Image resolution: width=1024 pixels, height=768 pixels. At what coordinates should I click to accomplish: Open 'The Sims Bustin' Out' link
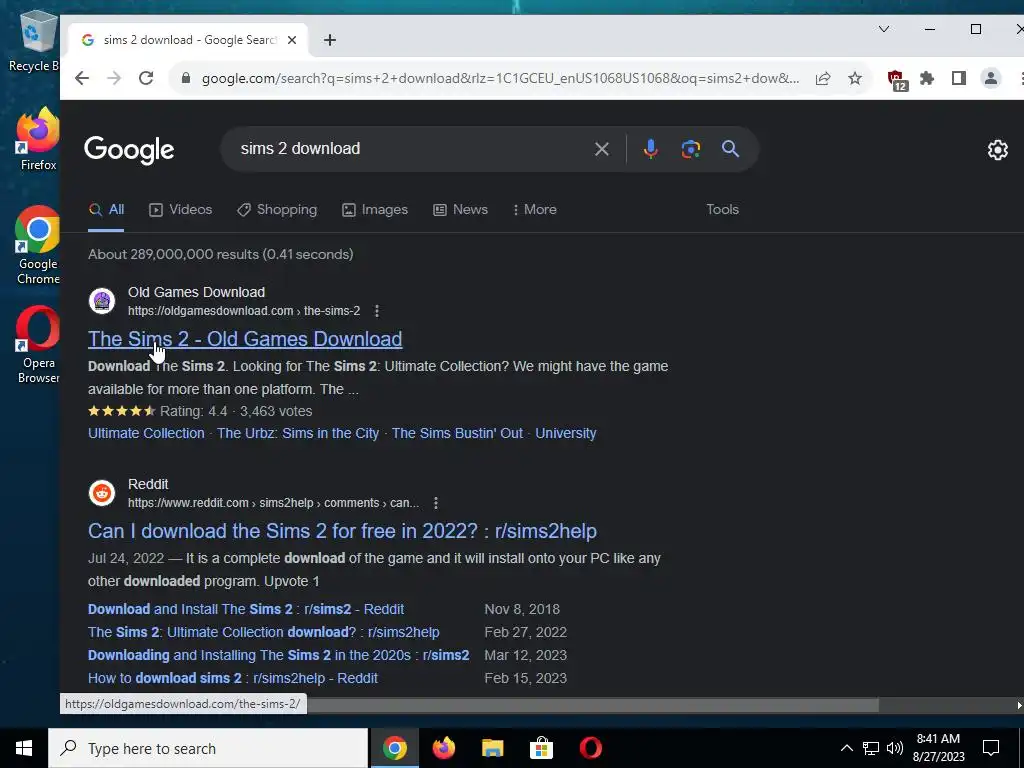point(457,433)
